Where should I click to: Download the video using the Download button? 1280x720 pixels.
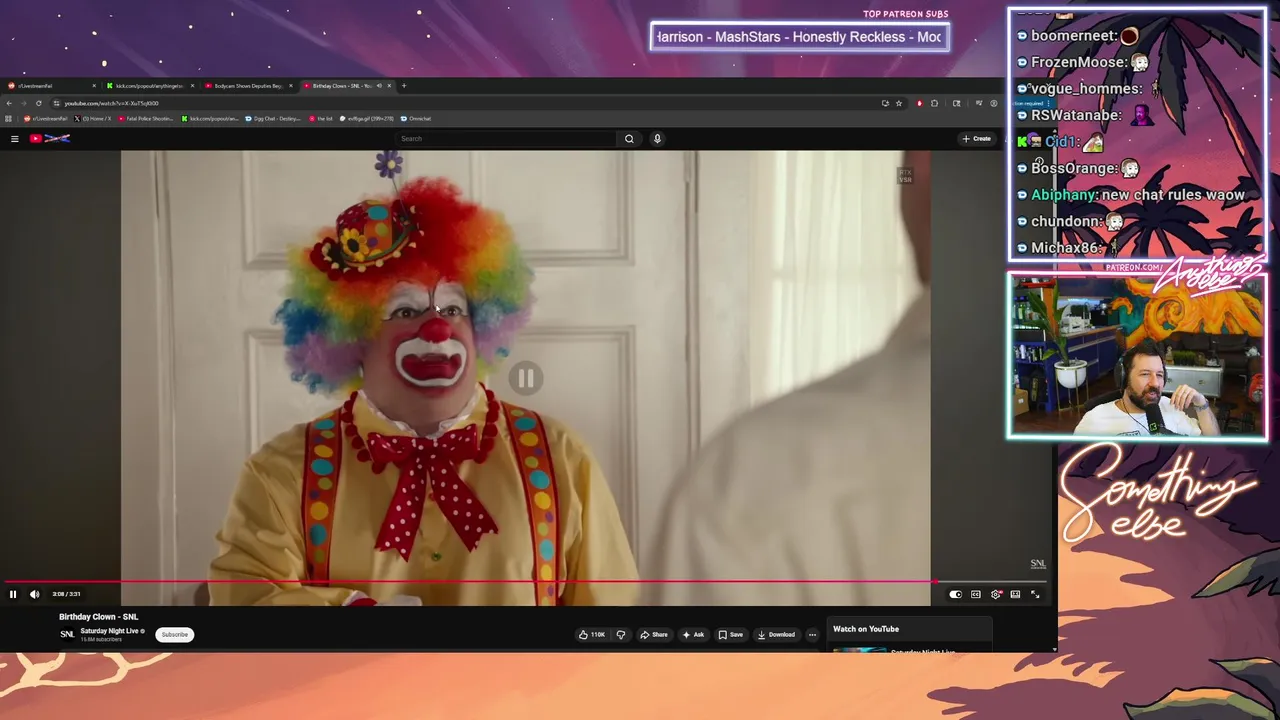click(776, 634)
